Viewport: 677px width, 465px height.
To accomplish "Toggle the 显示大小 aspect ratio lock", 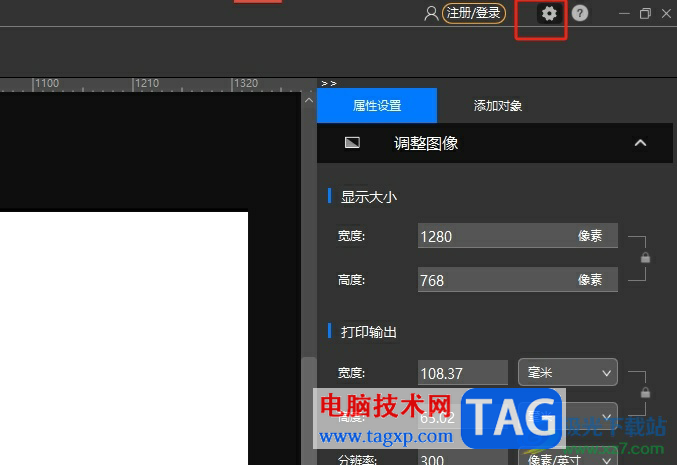I will point(645,258).
